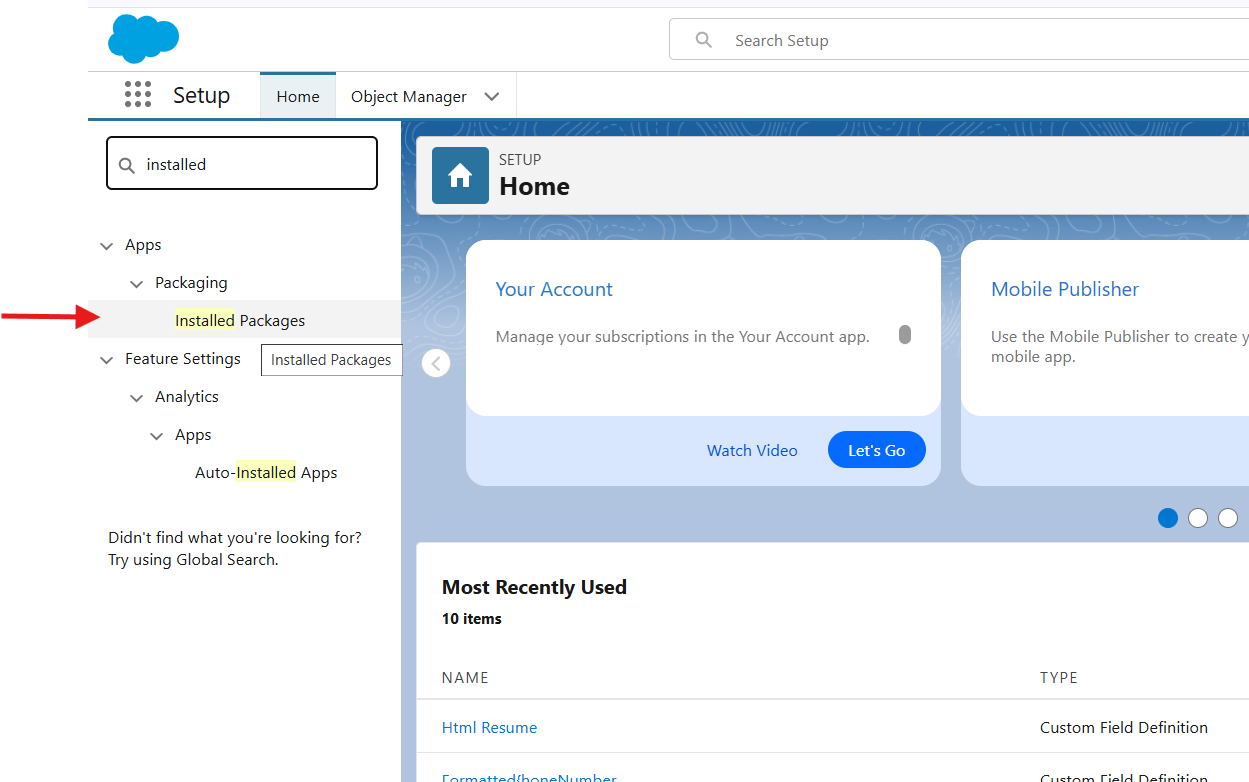Click the Most Recently Used heading
This screenshot has width=1249, height=782.
tap(534, 587)
